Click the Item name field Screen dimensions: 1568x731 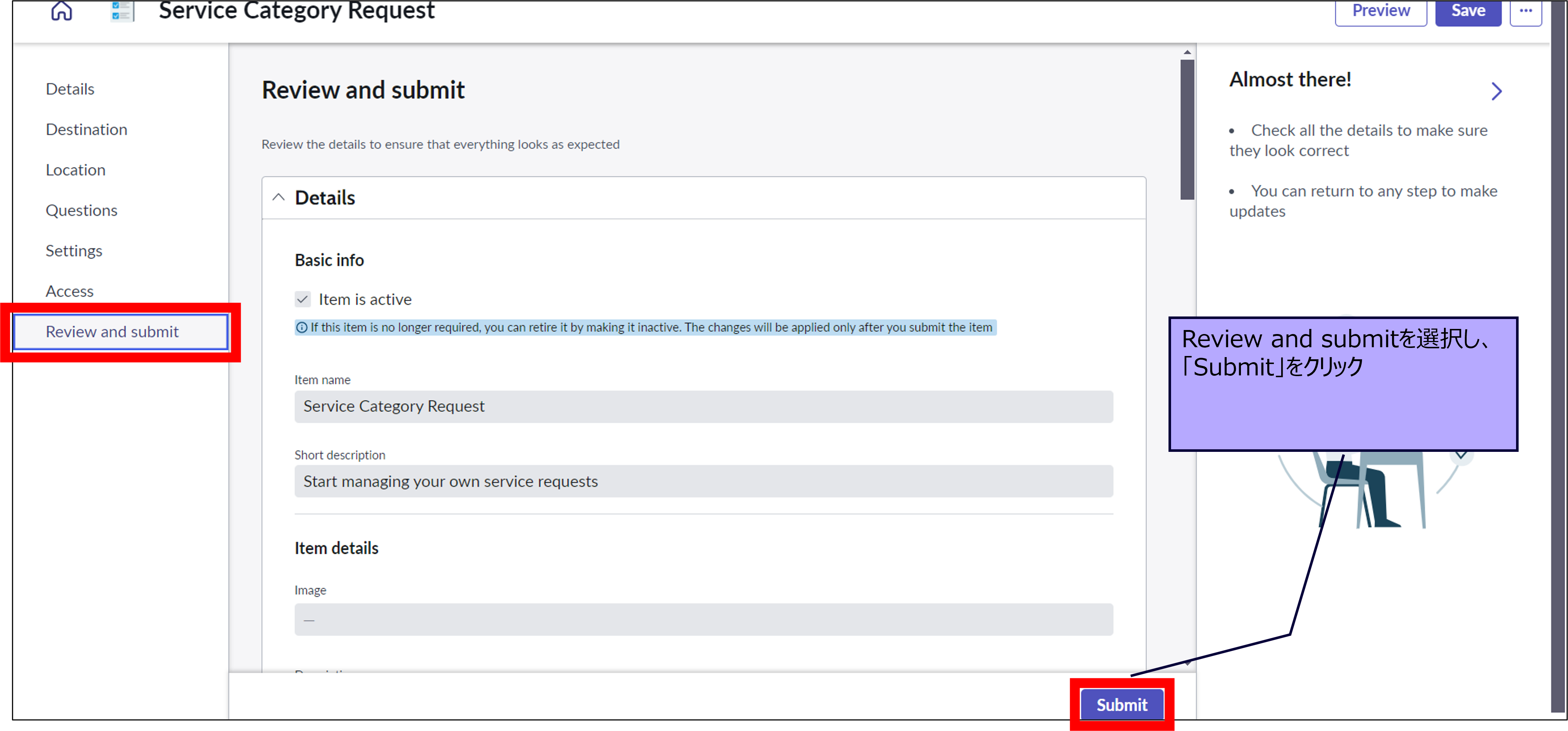point(703,406)
